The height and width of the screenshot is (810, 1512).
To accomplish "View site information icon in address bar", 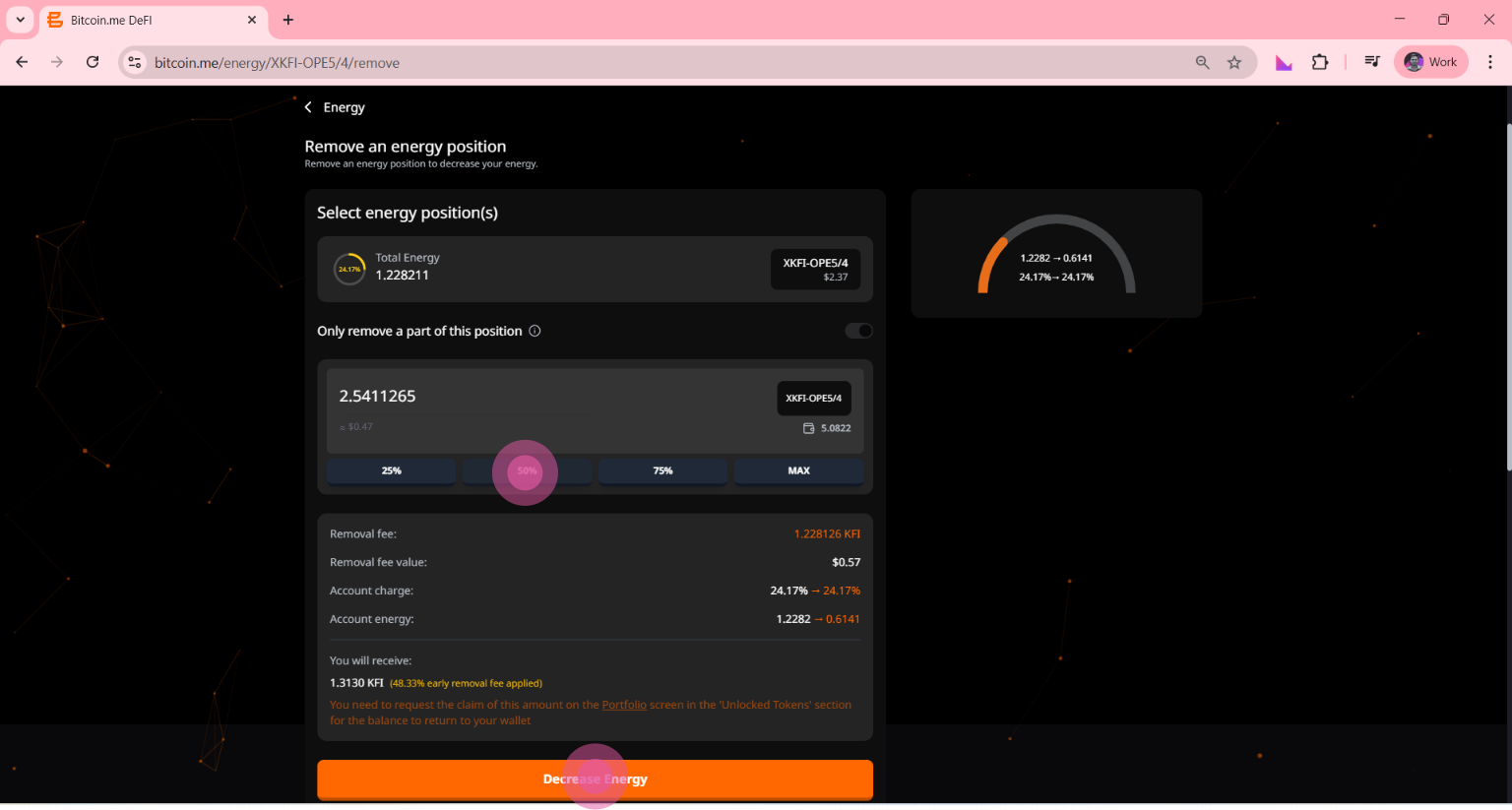I will pos(135,62).
